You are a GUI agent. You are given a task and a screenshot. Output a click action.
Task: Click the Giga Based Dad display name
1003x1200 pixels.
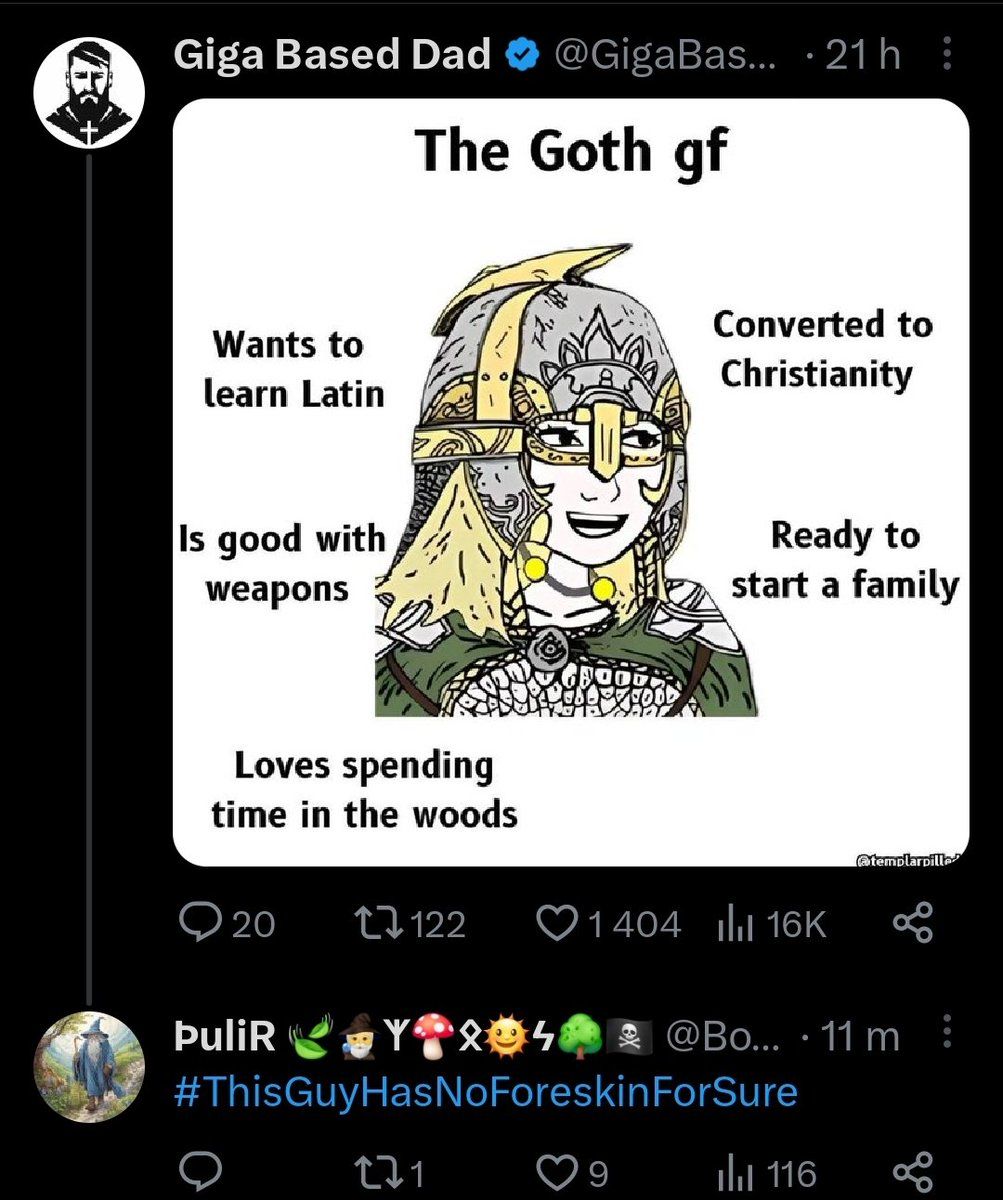click(x=331, y=55)
